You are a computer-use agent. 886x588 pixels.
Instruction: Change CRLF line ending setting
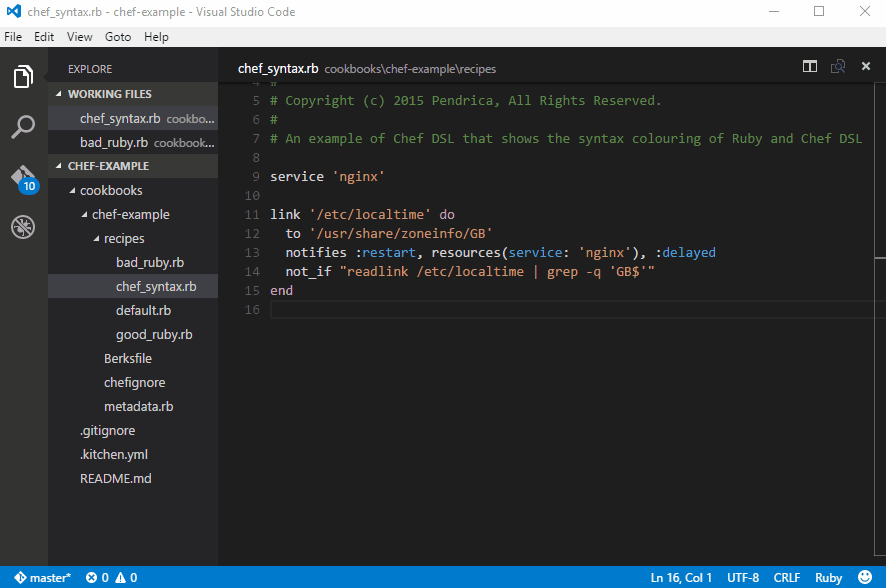click(x=787, y=577)
